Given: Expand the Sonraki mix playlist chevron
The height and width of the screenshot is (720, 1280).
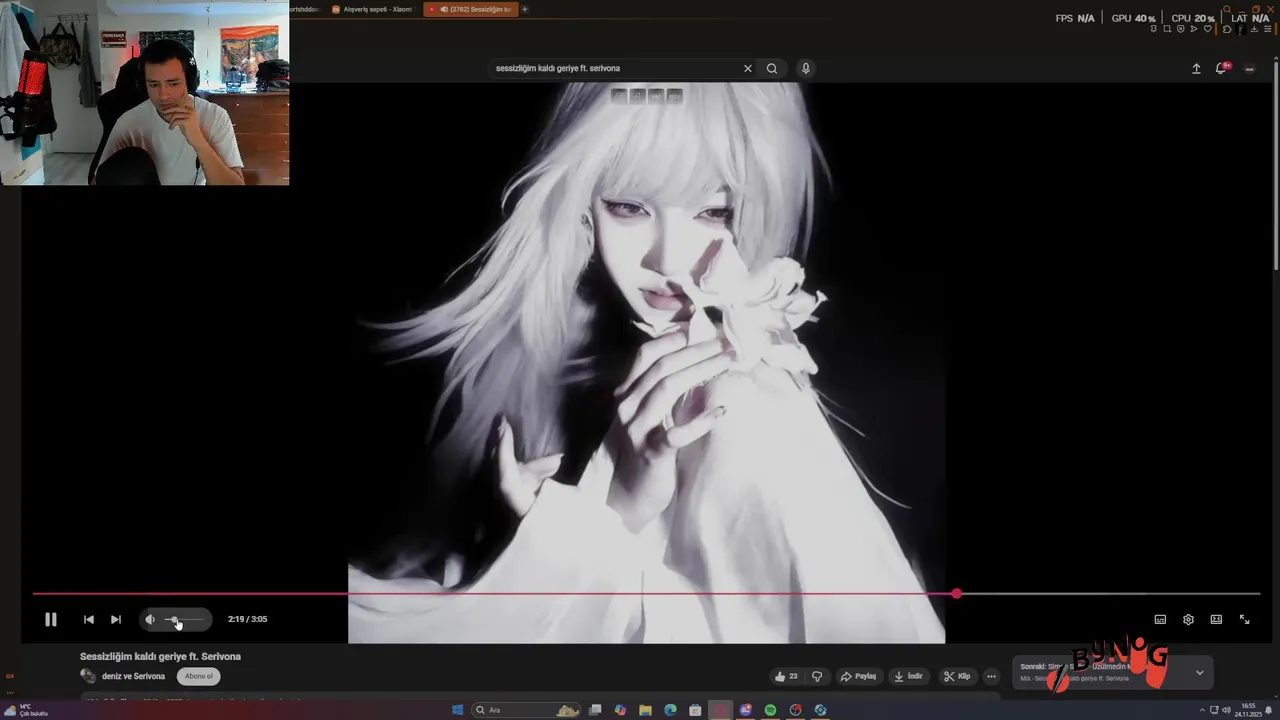Looking at the screenshot, I should pyautogui.click(x=1200, y=672).
